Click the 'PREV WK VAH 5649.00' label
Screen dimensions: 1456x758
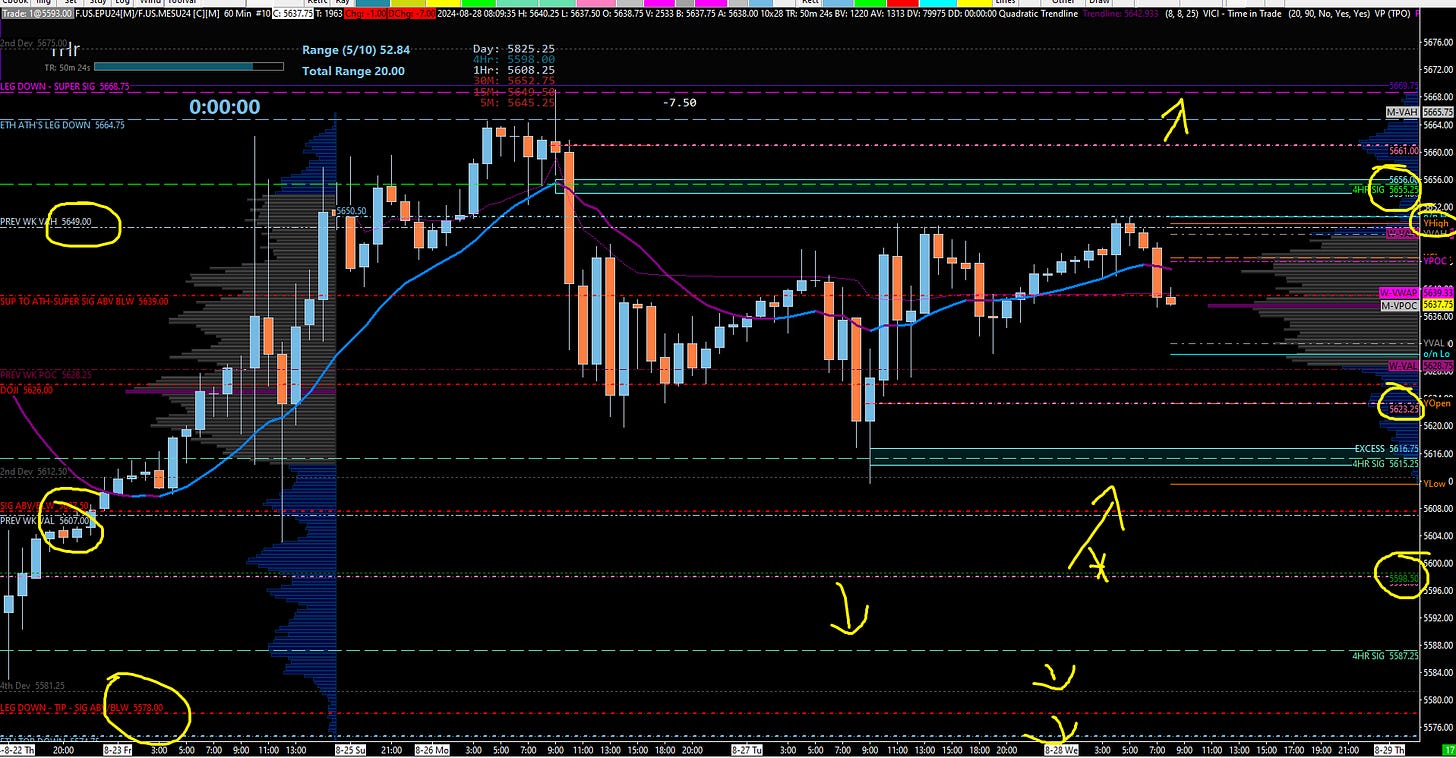(x=46, y=222)
